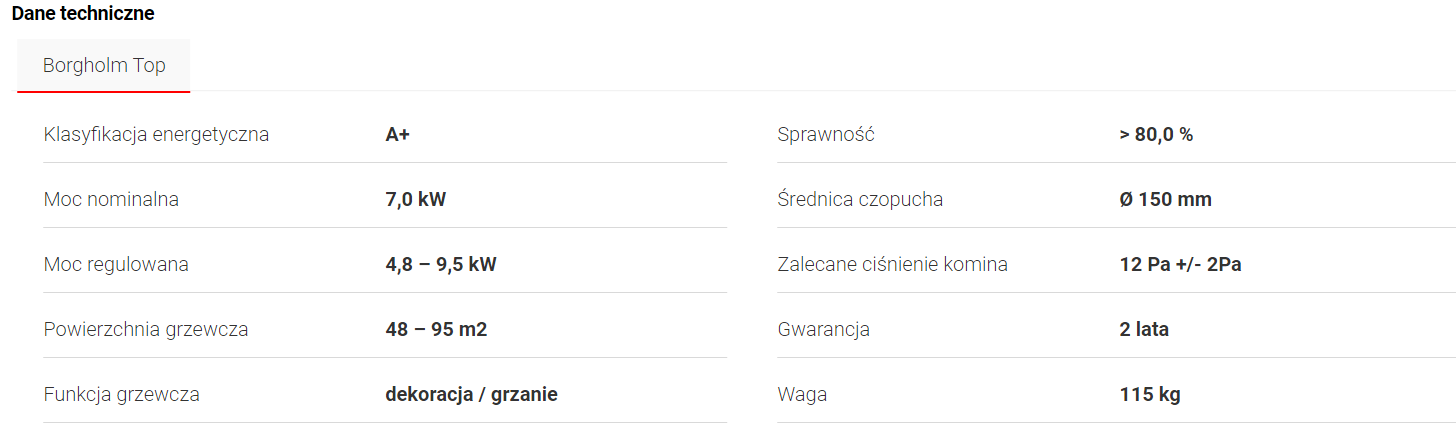
Task: Click the Moc regulowana label
Action: point(116,264)
